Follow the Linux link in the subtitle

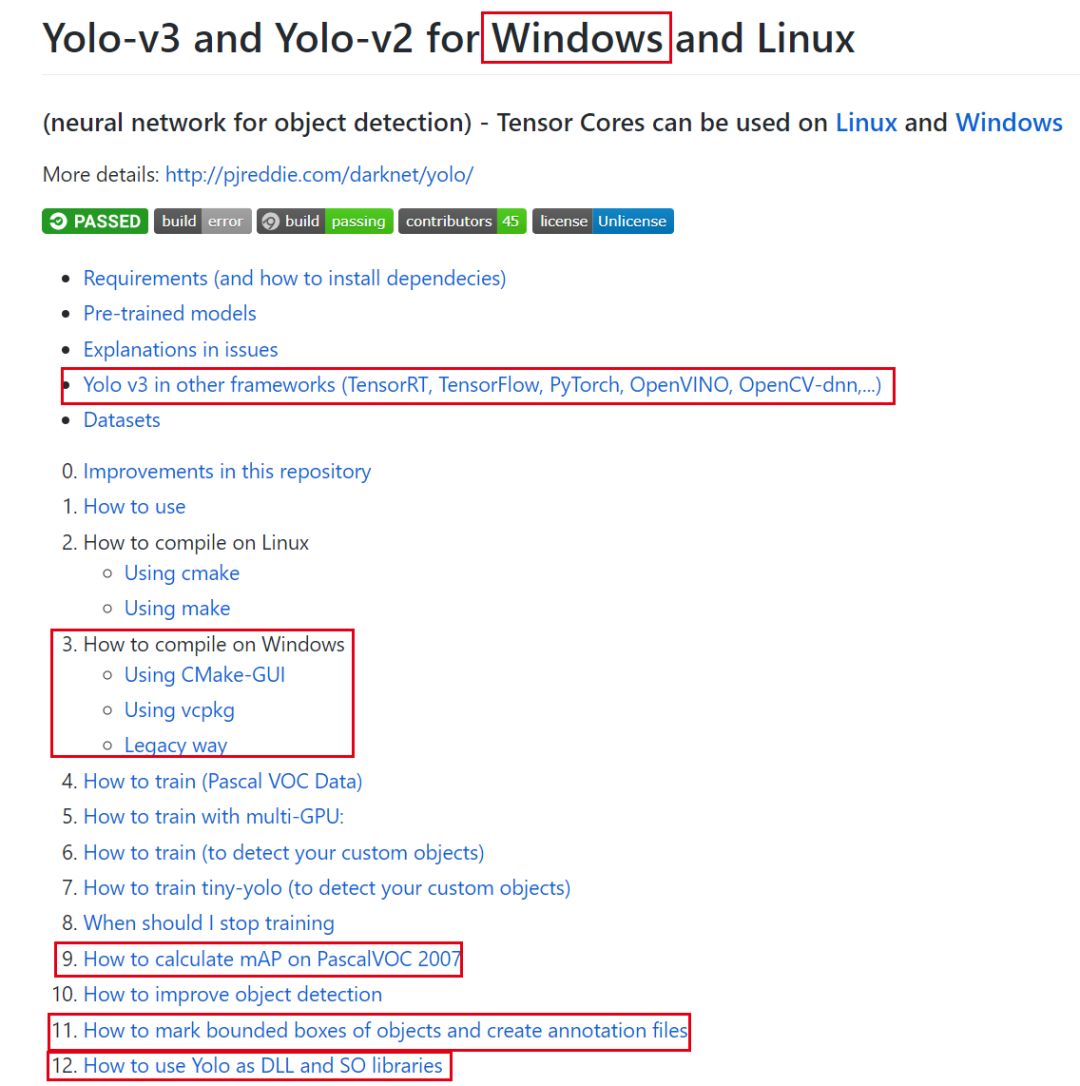pyautogui.click(x=866, y=123)
